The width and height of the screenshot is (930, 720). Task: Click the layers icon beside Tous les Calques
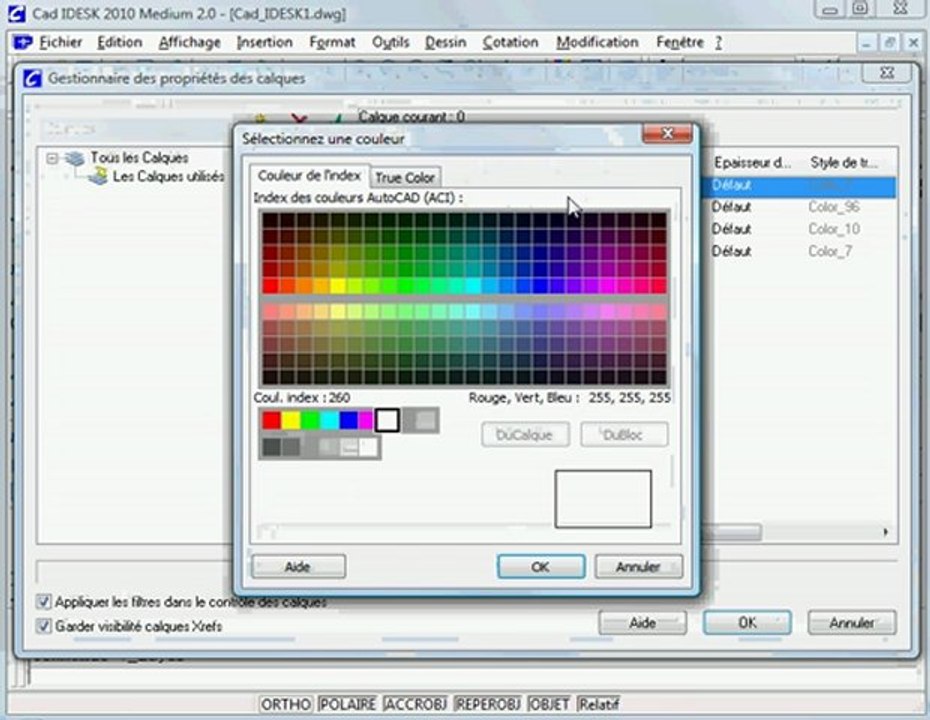75,158
